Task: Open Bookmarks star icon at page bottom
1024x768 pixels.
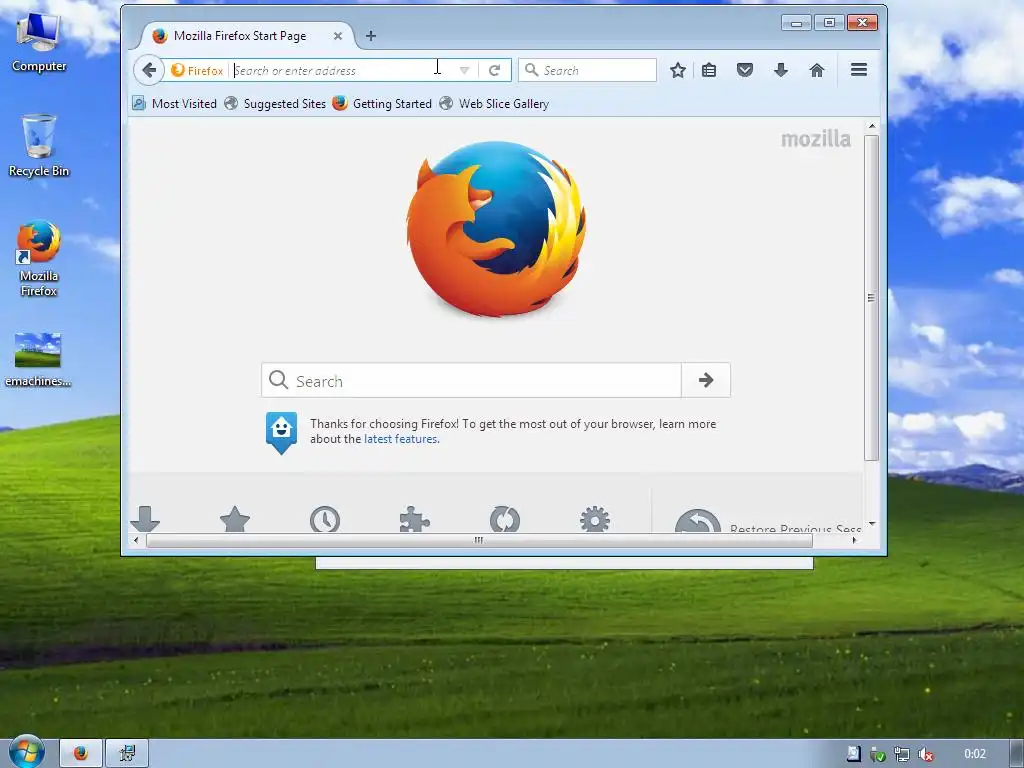Action: pos(235,519)
